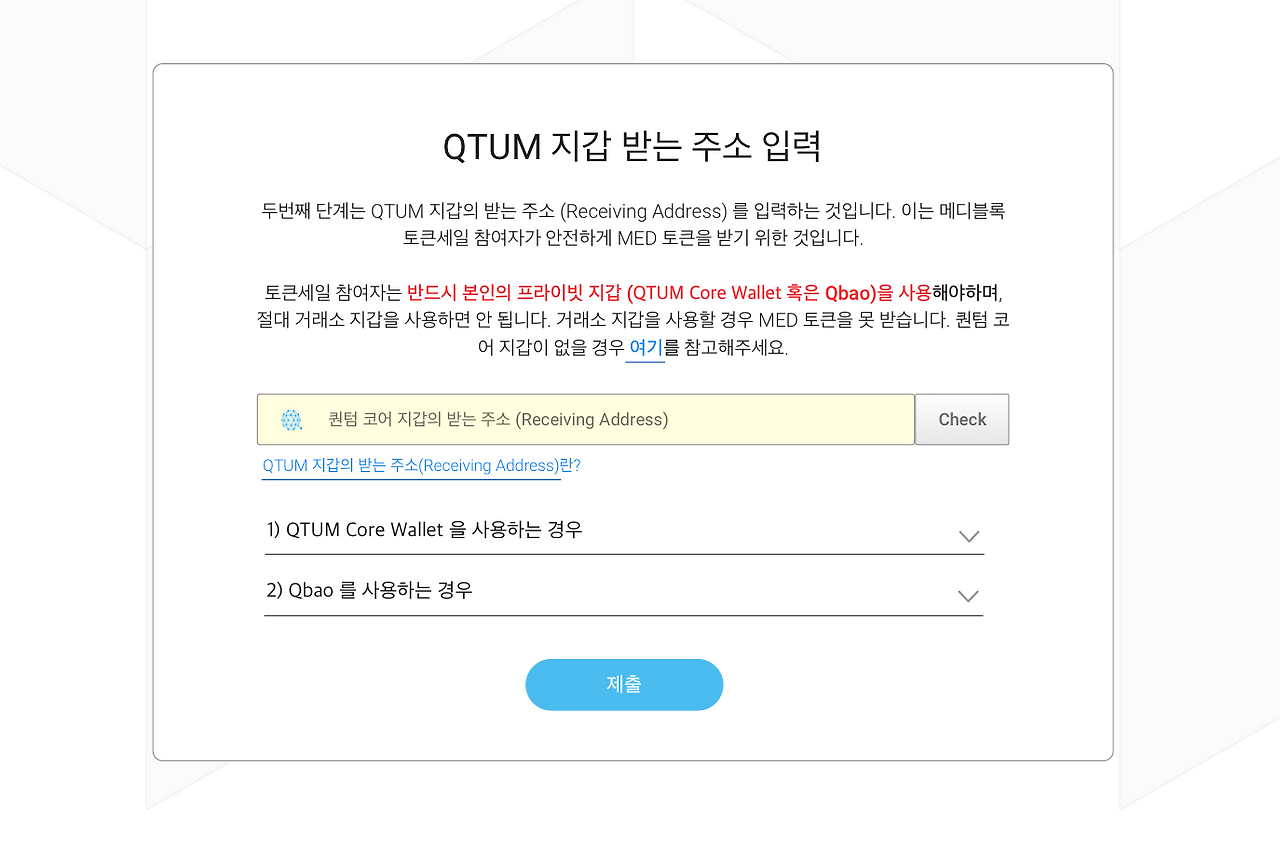Click the '를 참고해주세요' text after 여기

726,348
